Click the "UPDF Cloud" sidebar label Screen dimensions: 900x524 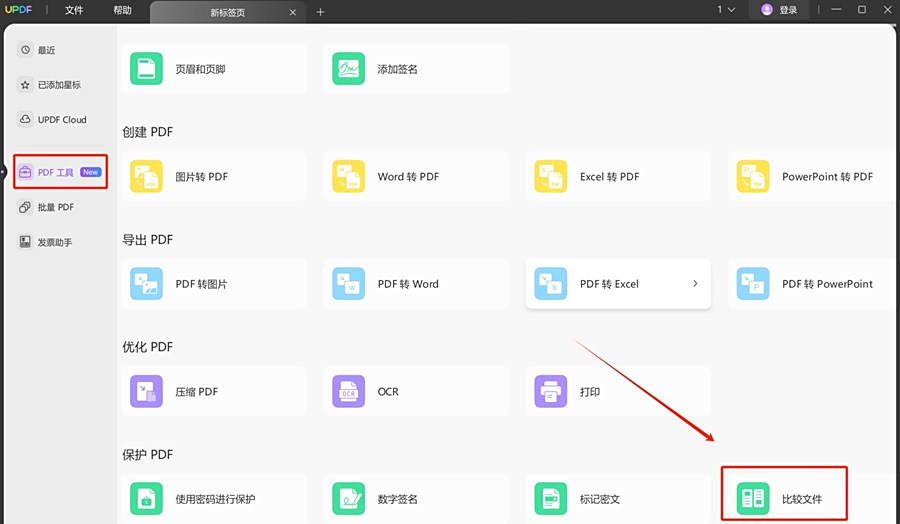(62, 119)
